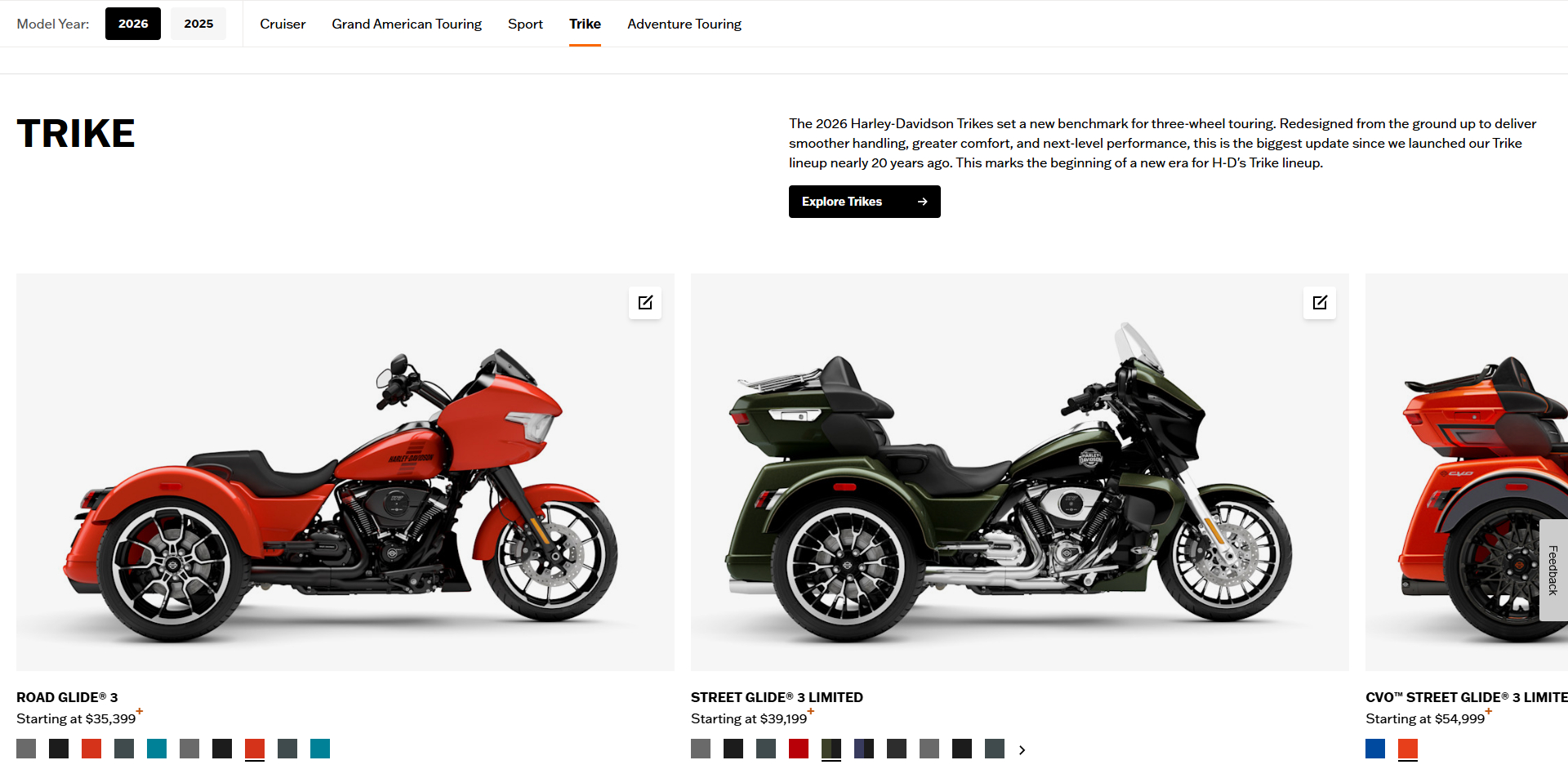Open CVO Street Glide 3 Limited name link
This screenshot has width=1568, height=778.
coord(1467,697)
